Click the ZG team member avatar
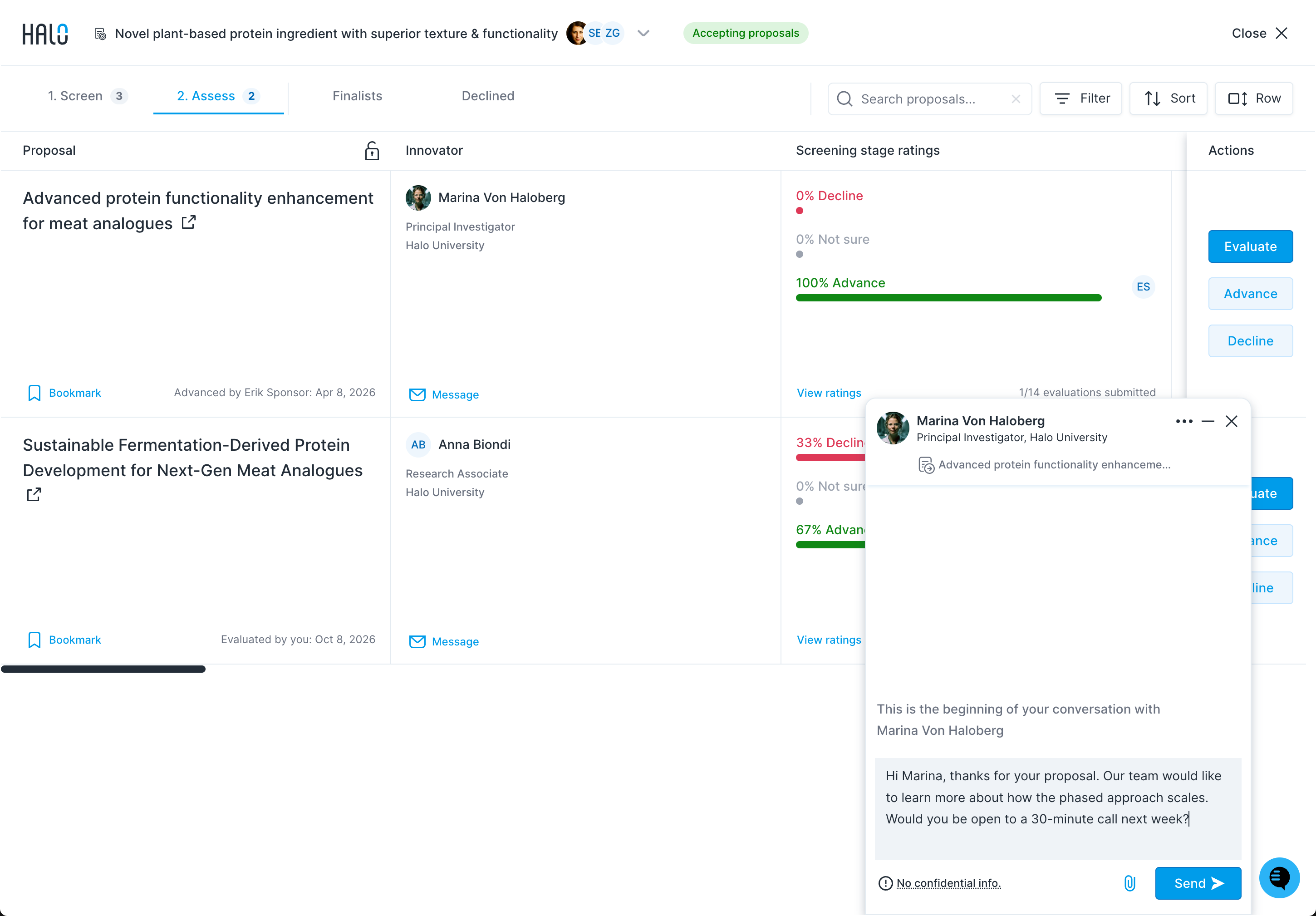This screenshot has width=1316, height=916. 613,33
